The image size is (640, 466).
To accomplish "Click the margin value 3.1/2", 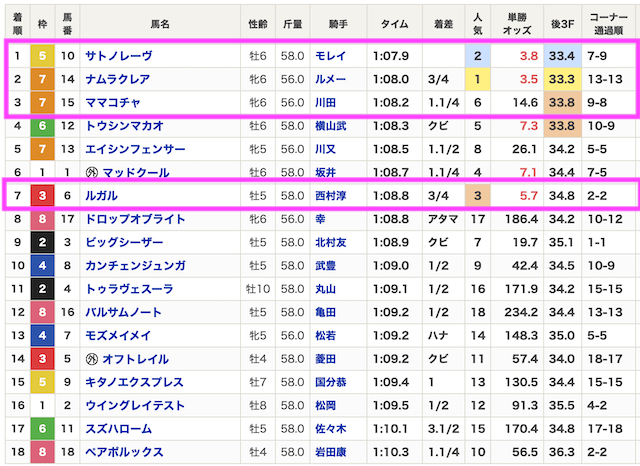I will 443,429.
